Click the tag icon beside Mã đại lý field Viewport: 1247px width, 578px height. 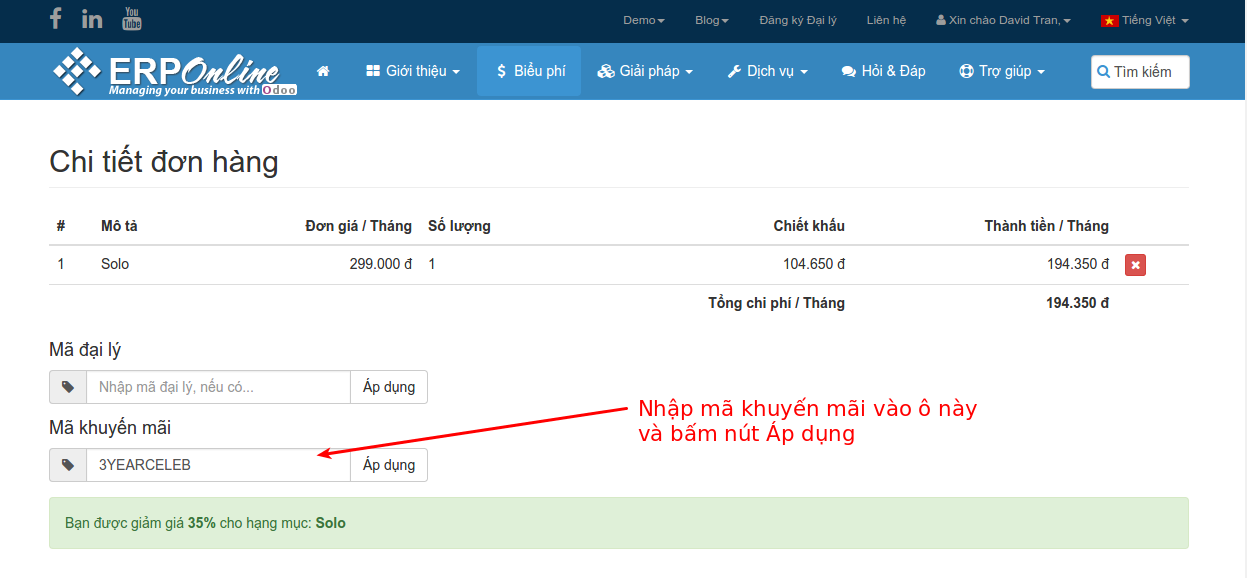click(68, 387)
